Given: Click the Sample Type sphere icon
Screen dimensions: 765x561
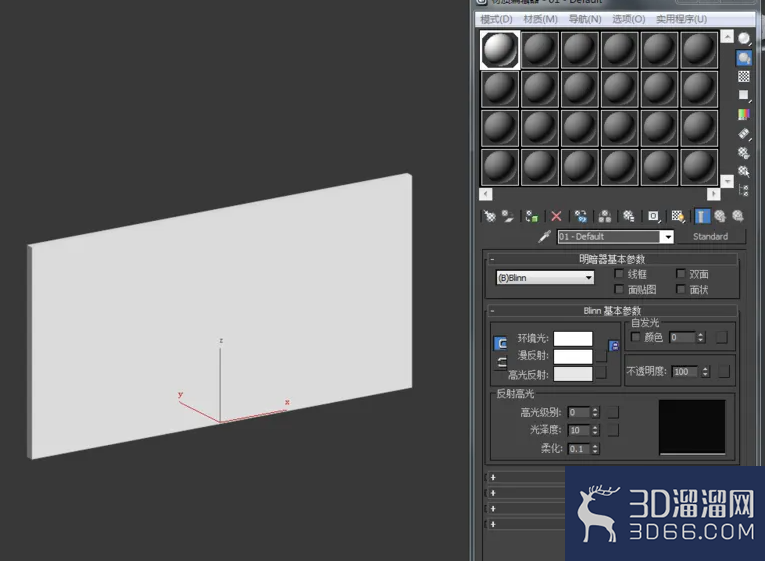Looking at the screenshot, I should pos(744,39).
